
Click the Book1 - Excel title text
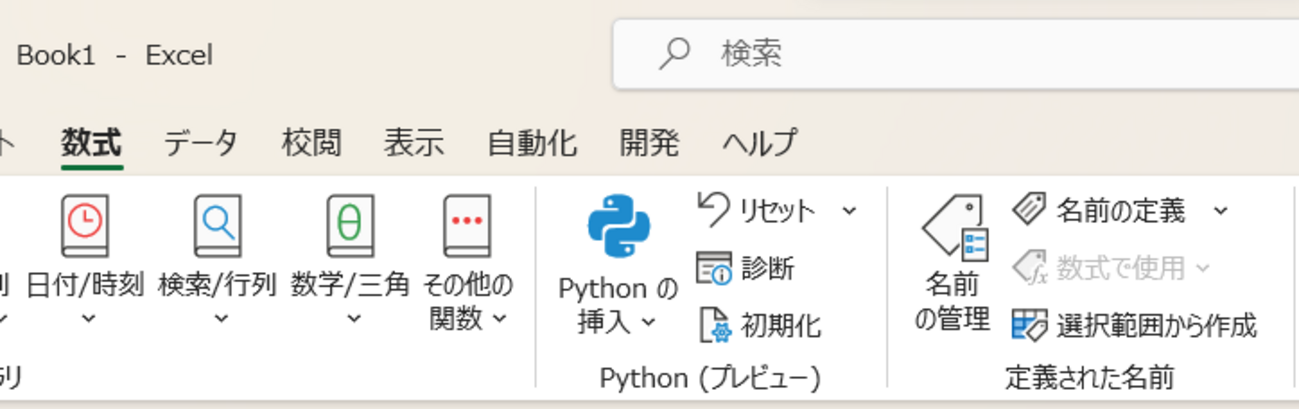click(115, 55)
